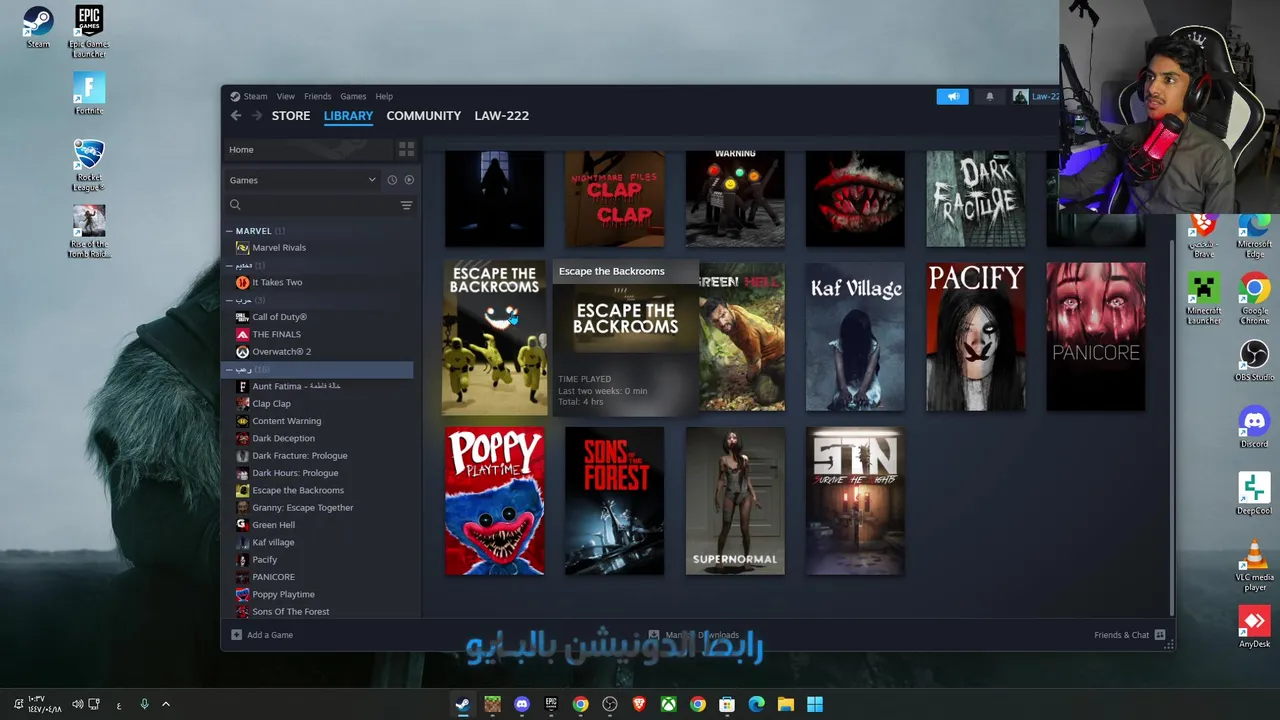
Task: Select the Fortnite desktop icon
Action: pos(89,94)
